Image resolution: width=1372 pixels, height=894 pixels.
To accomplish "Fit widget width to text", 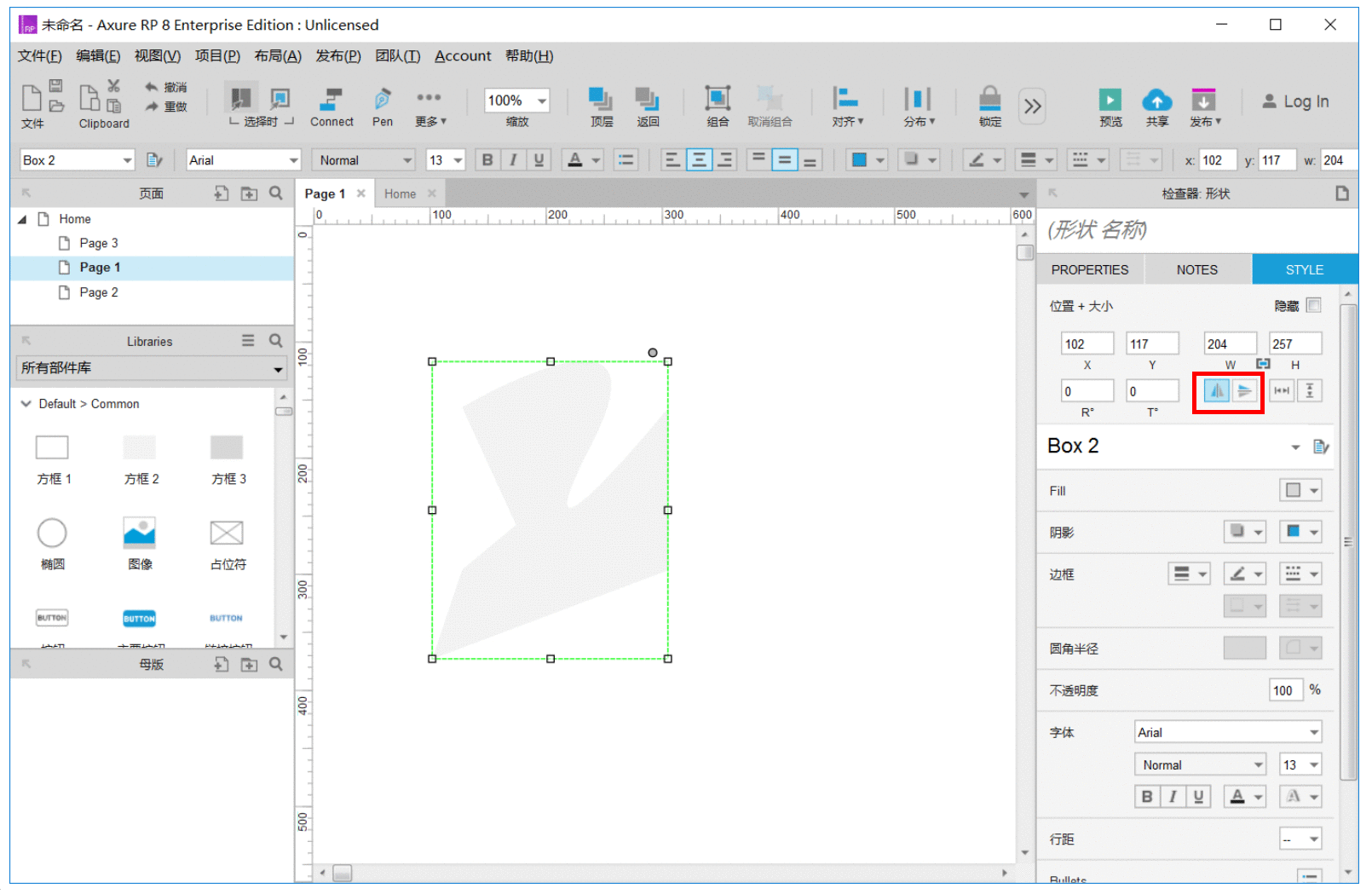I will (x=1282, y=391).
